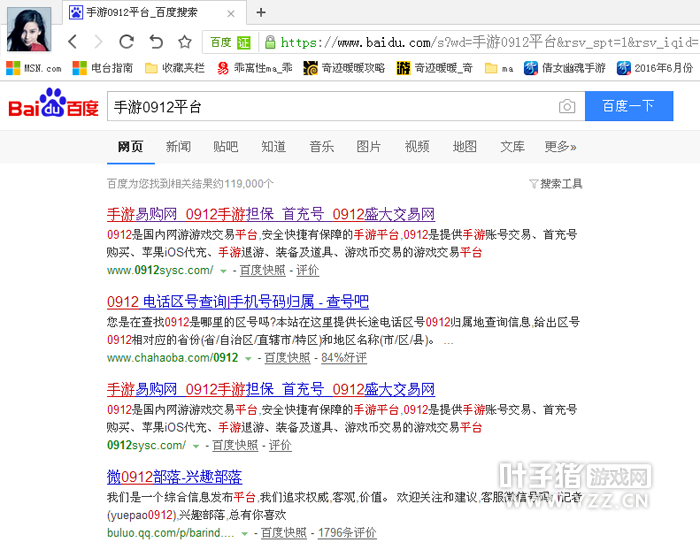
Task: Open the 0912 电话区号查询 result link
Action: [x=237, y=301]
